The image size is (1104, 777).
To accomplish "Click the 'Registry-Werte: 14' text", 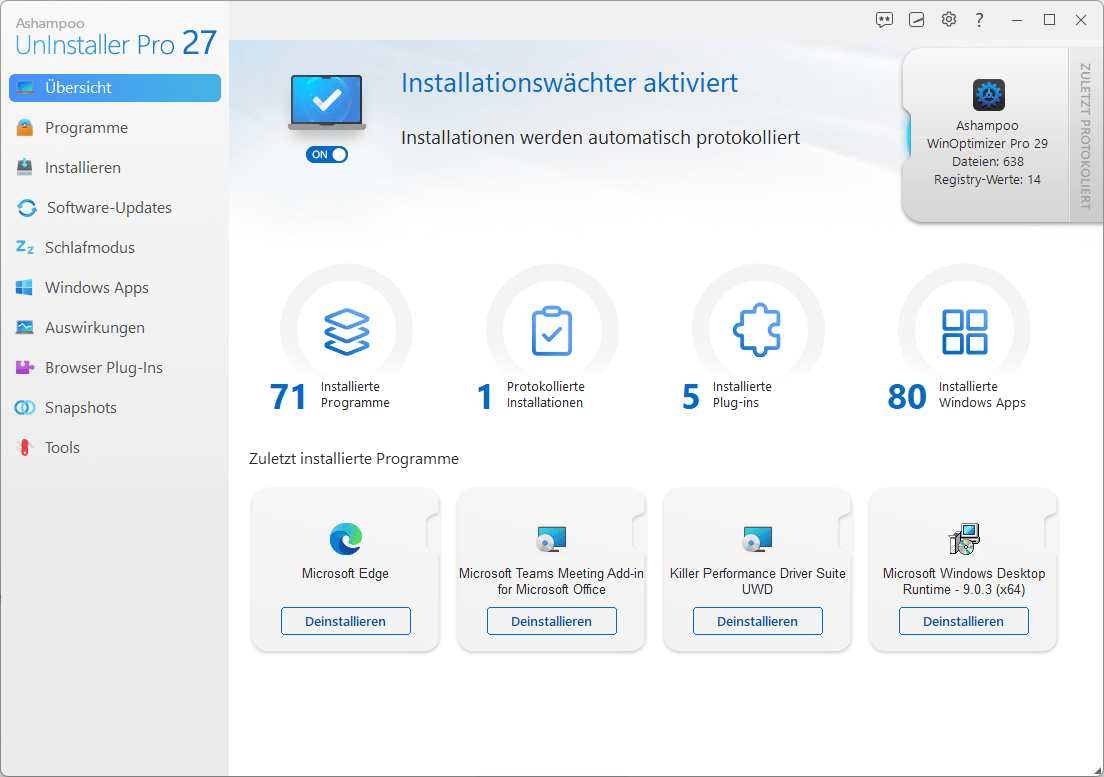I will [x=987, y=180].
